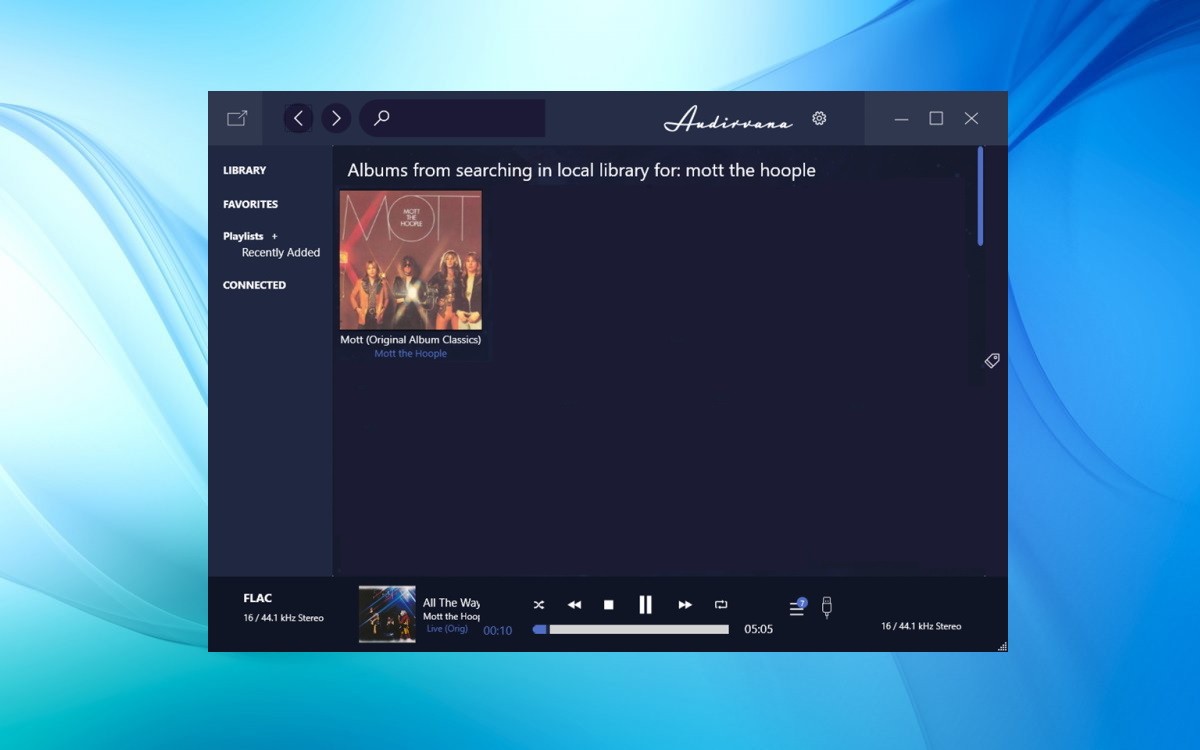Open the play queue list icon

(797, 607)
